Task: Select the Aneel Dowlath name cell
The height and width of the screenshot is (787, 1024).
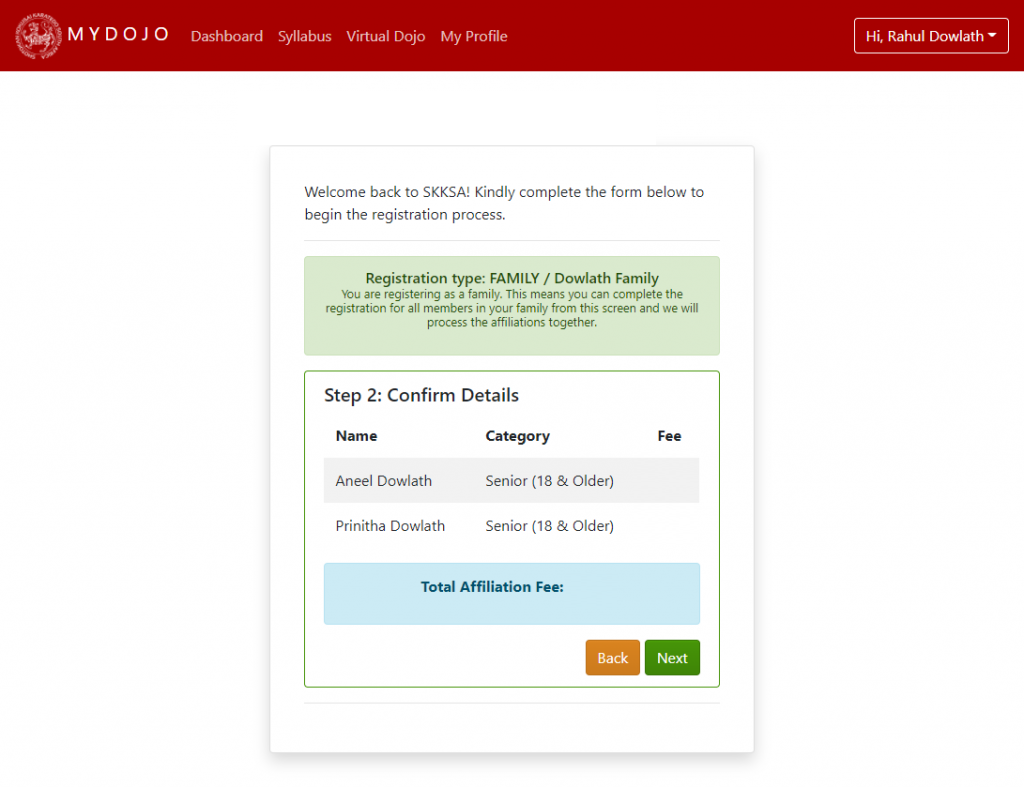Action: [x=384, y=481]
